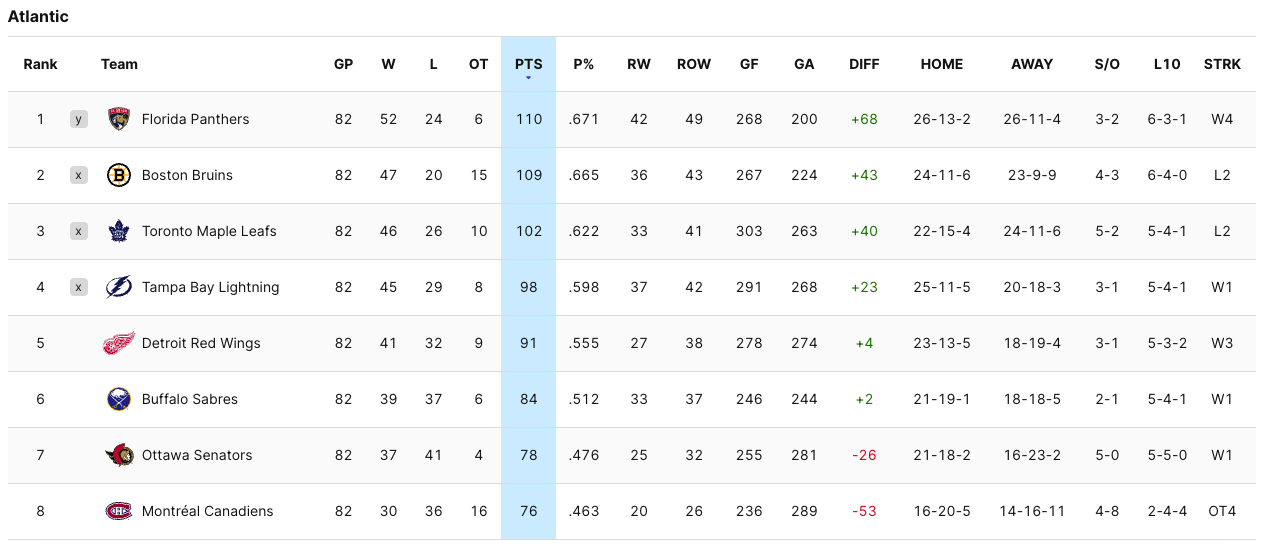
Task: Click the 'x' clinch badge for Boston
Action: pos(79,175)
